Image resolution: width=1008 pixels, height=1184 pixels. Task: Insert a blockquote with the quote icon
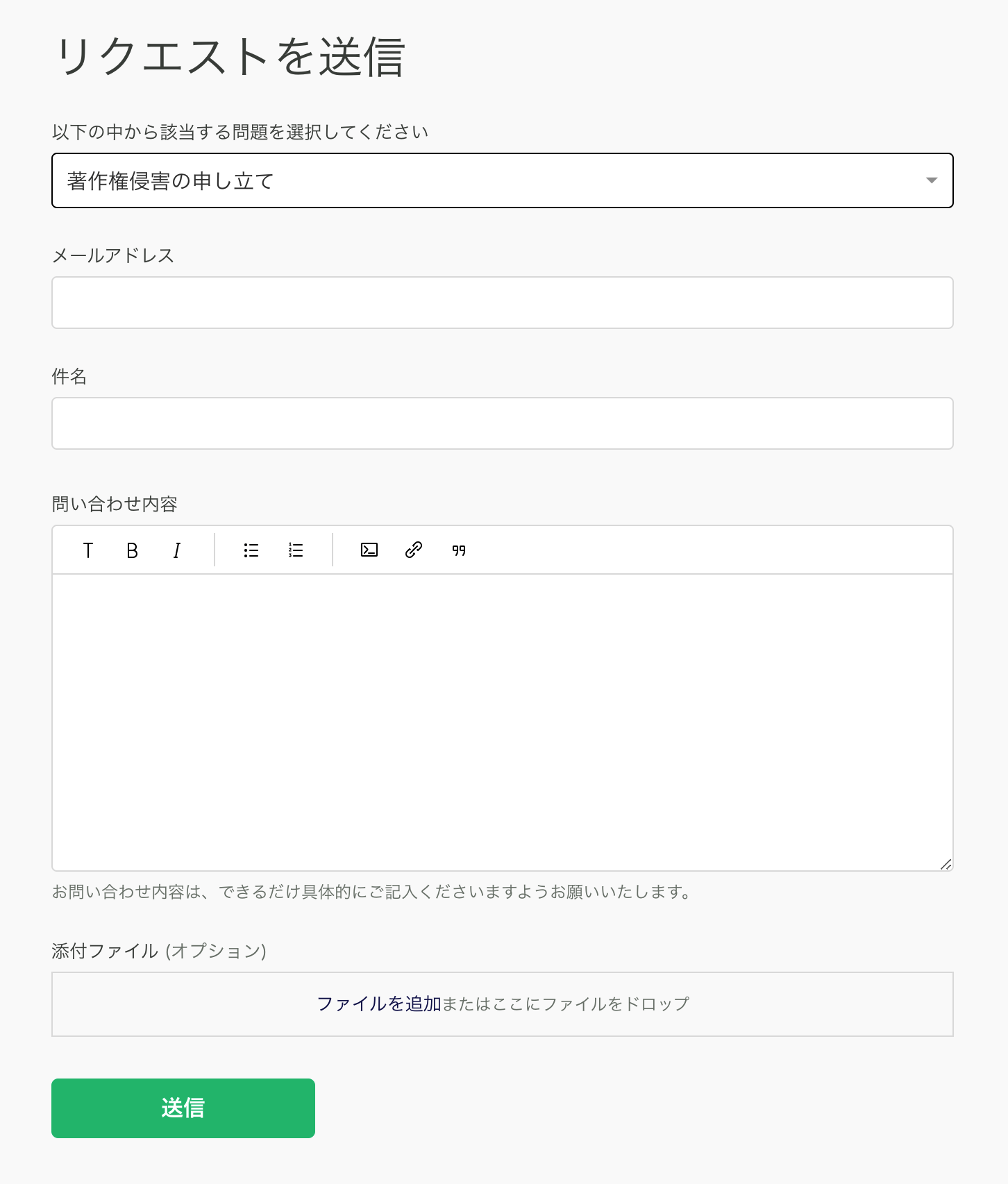pyautogui.click(x=459, y=550)
